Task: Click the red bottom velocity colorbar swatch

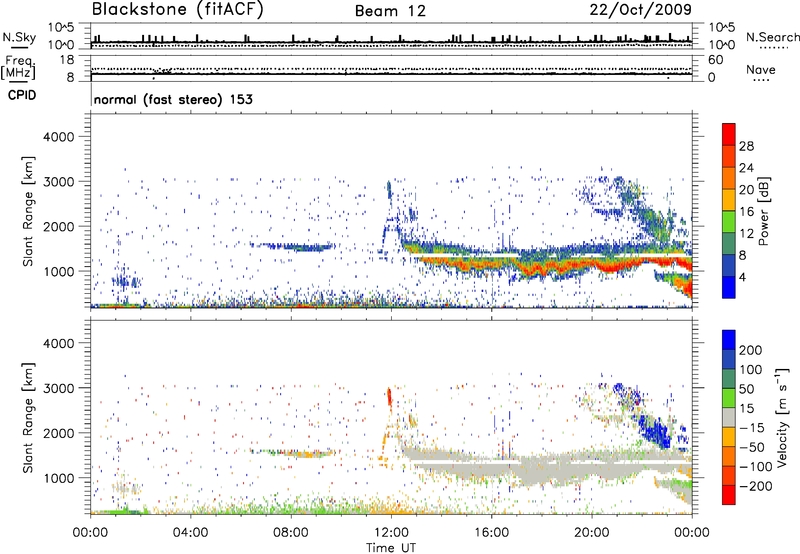Action: tap(729, 495)
